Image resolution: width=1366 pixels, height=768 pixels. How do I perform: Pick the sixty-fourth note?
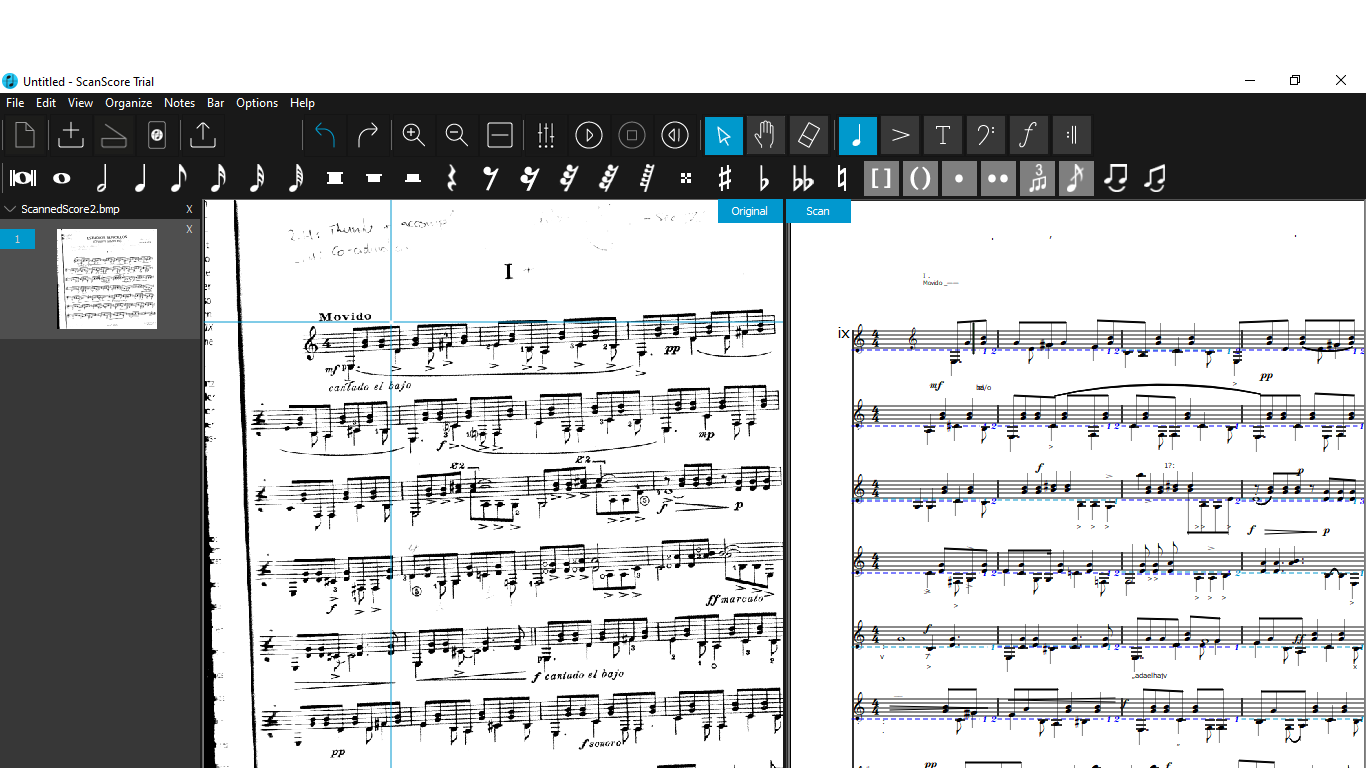pos(296,178)
